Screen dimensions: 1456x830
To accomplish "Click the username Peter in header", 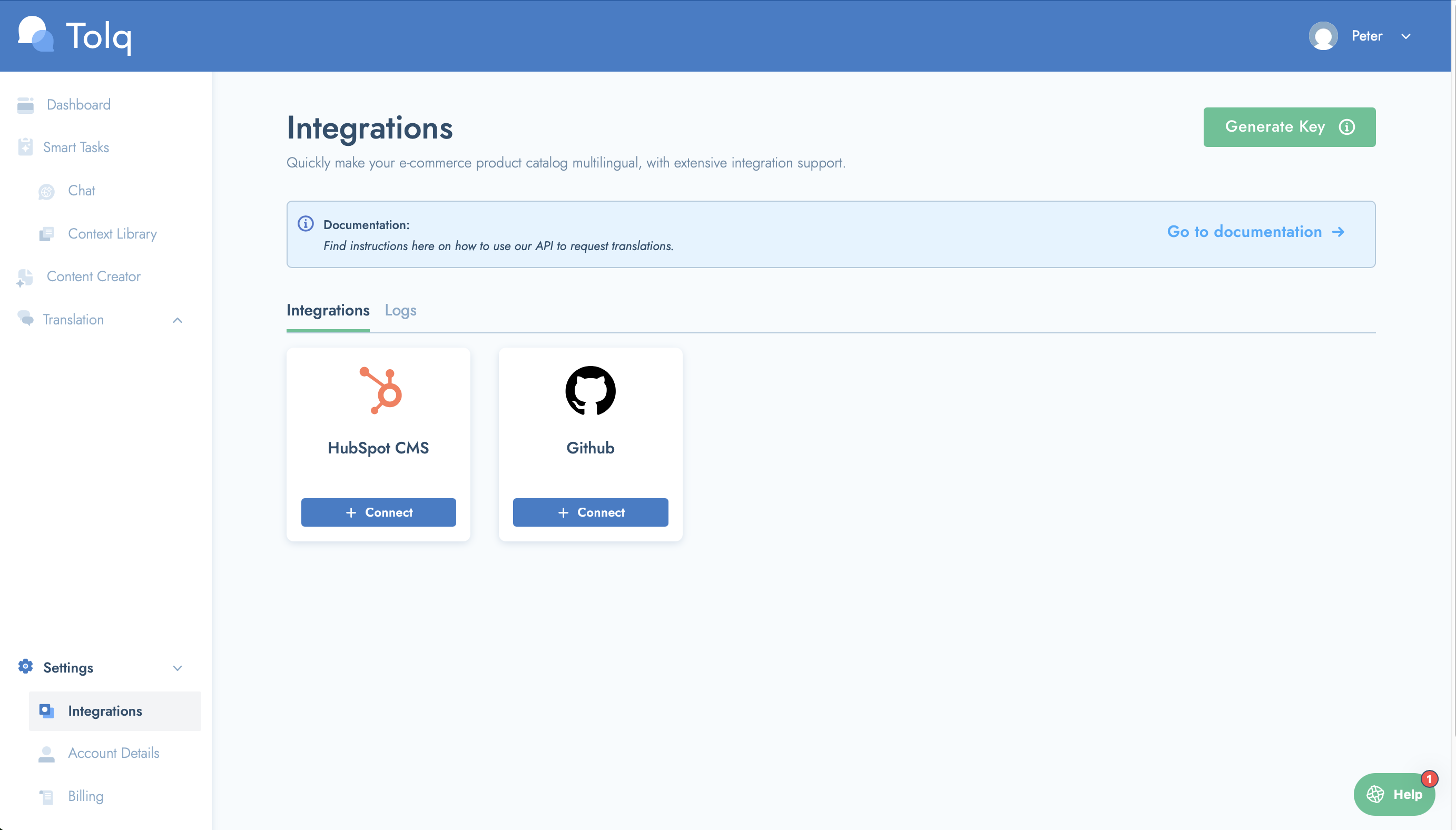I will tap(1366, 36).
